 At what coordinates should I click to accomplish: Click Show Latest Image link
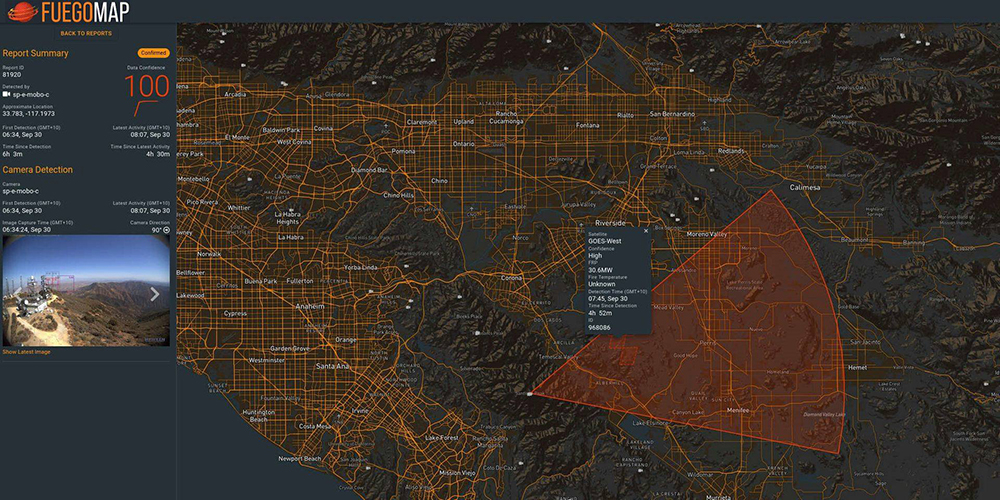click(26, 351)
